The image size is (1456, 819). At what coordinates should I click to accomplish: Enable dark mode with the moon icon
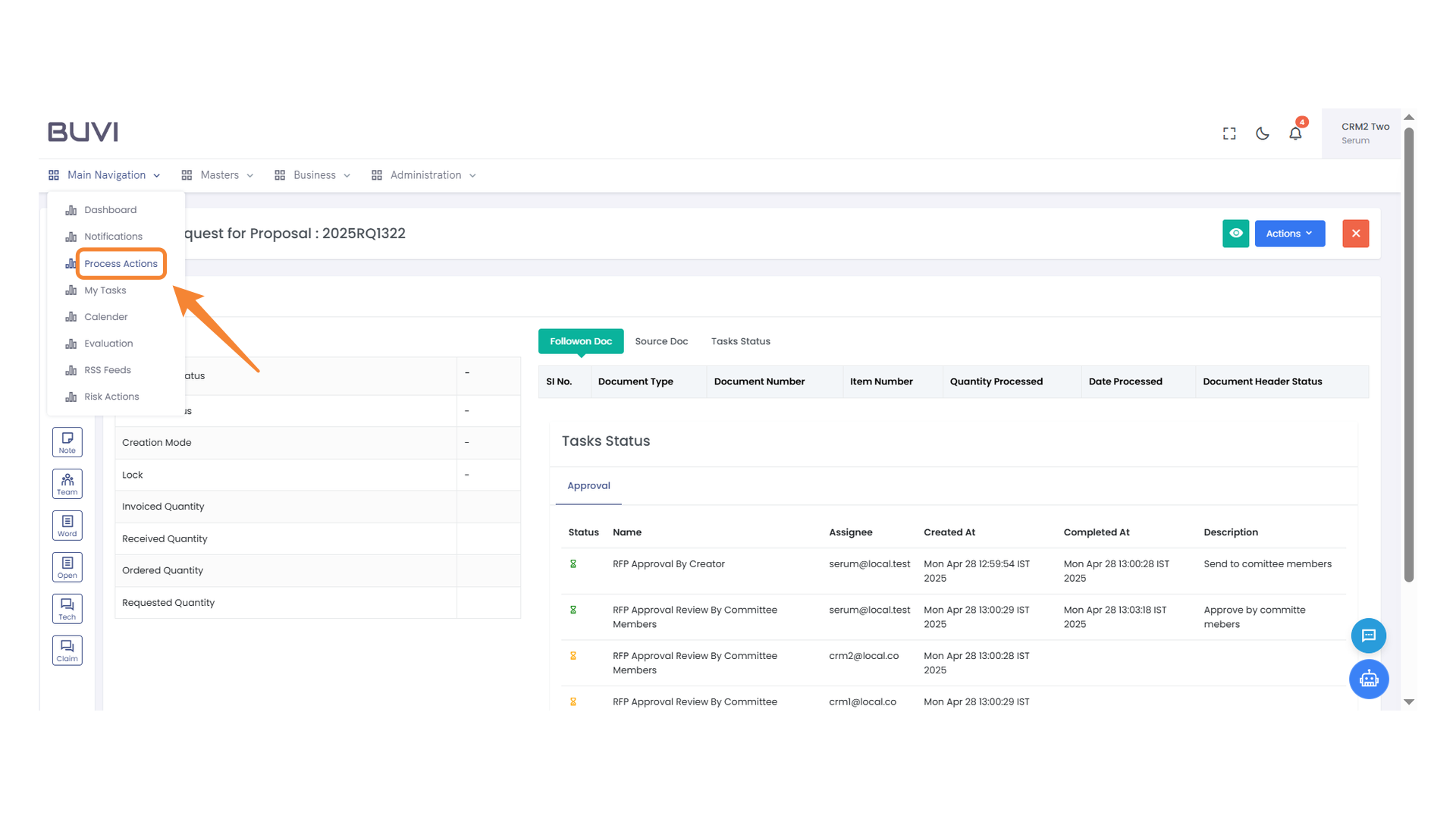[1262, 133]
